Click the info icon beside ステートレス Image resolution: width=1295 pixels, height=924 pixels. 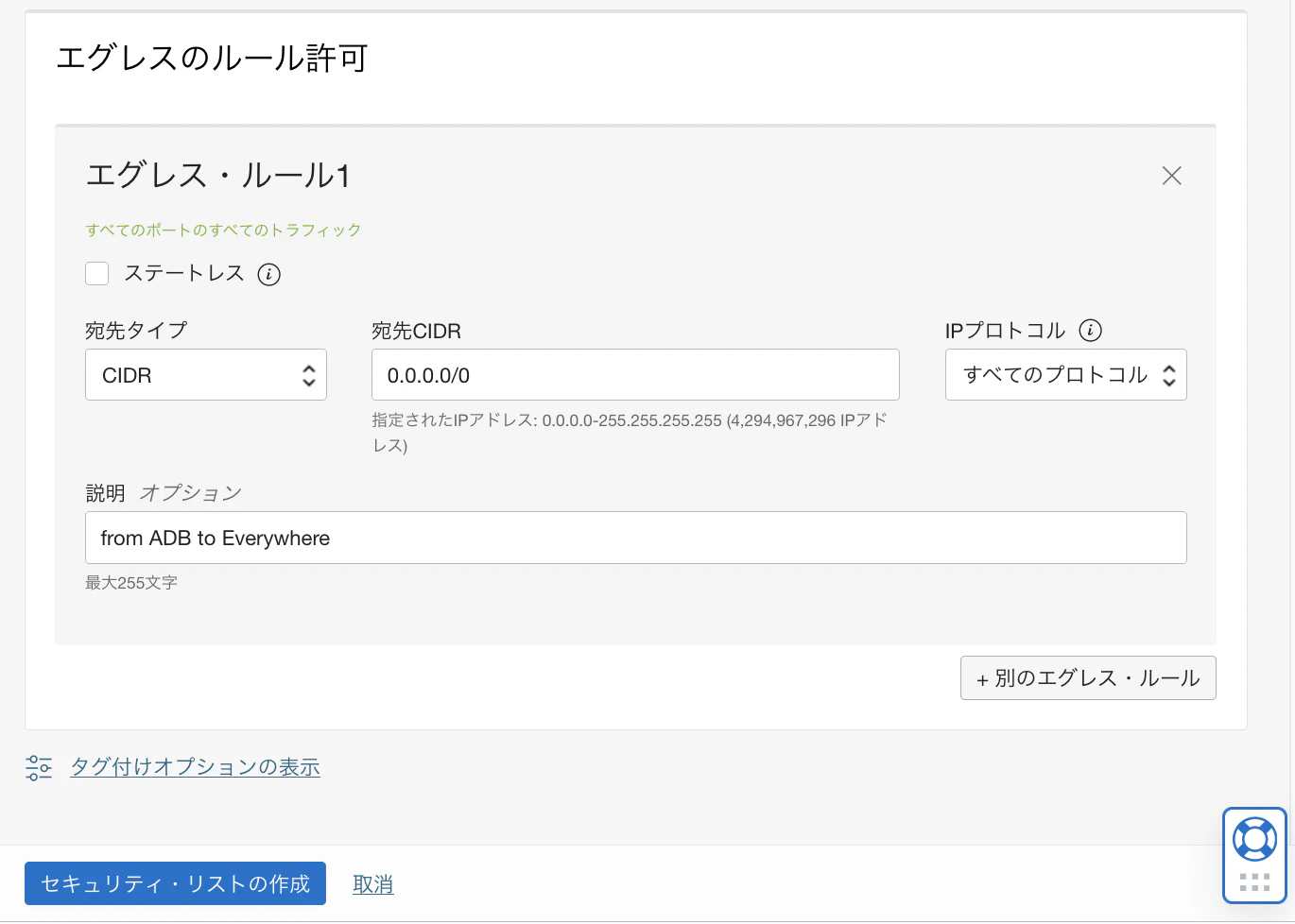[269, 274]
